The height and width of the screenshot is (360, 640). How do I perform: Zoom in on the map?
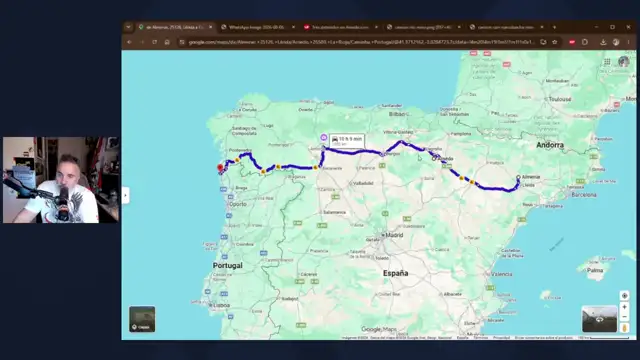coord(624,307)
